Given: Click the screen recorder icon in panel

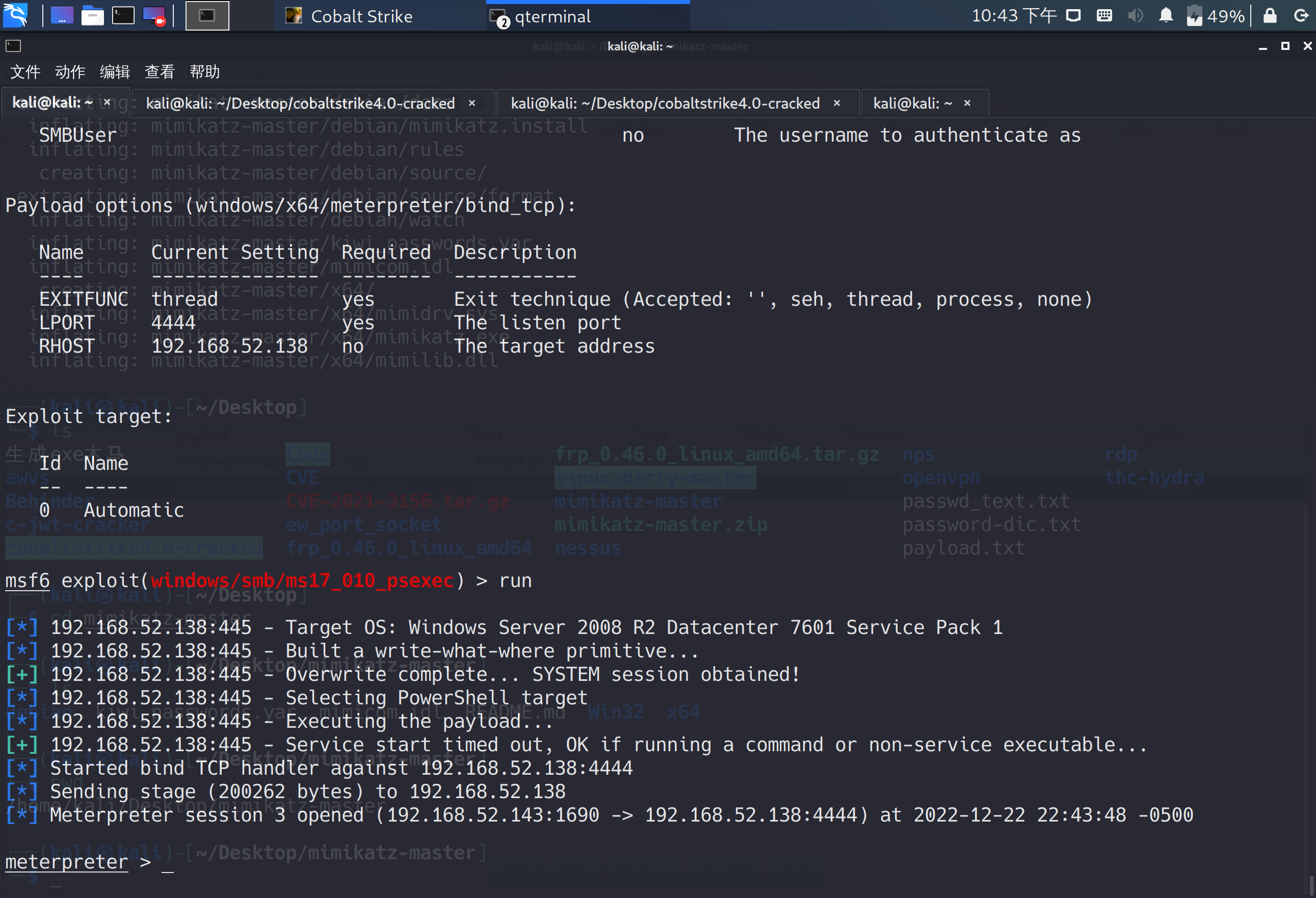Looking at the screenshot, I should coord(154,16).
